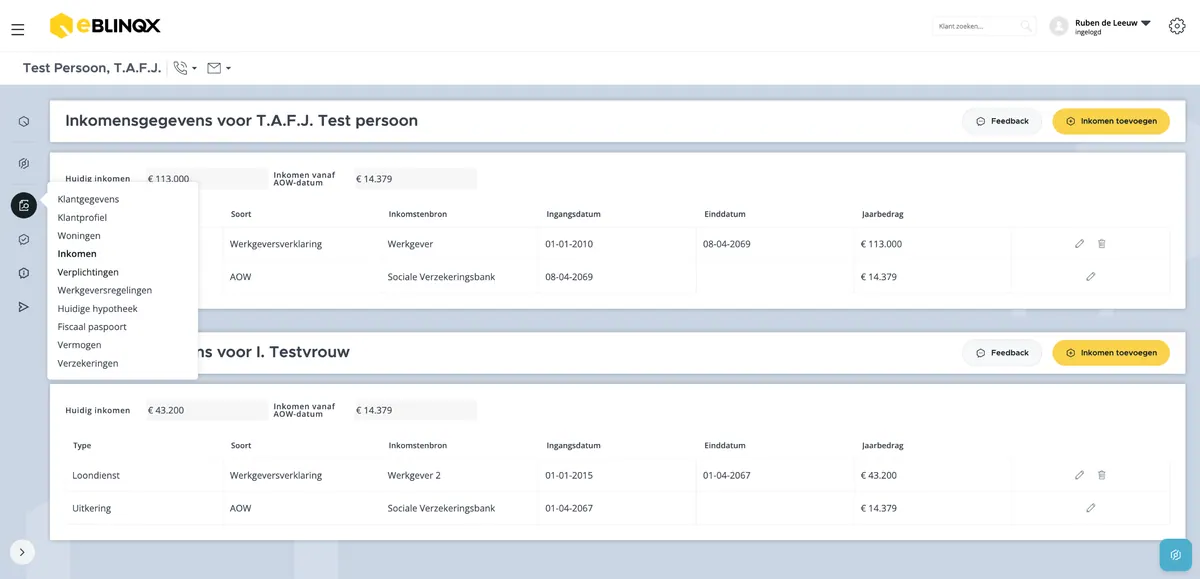This screenshot has width=1200, height=579.
Task: Click the Huidig inkomen € 43.200 field
Action: tap(206, 410)
